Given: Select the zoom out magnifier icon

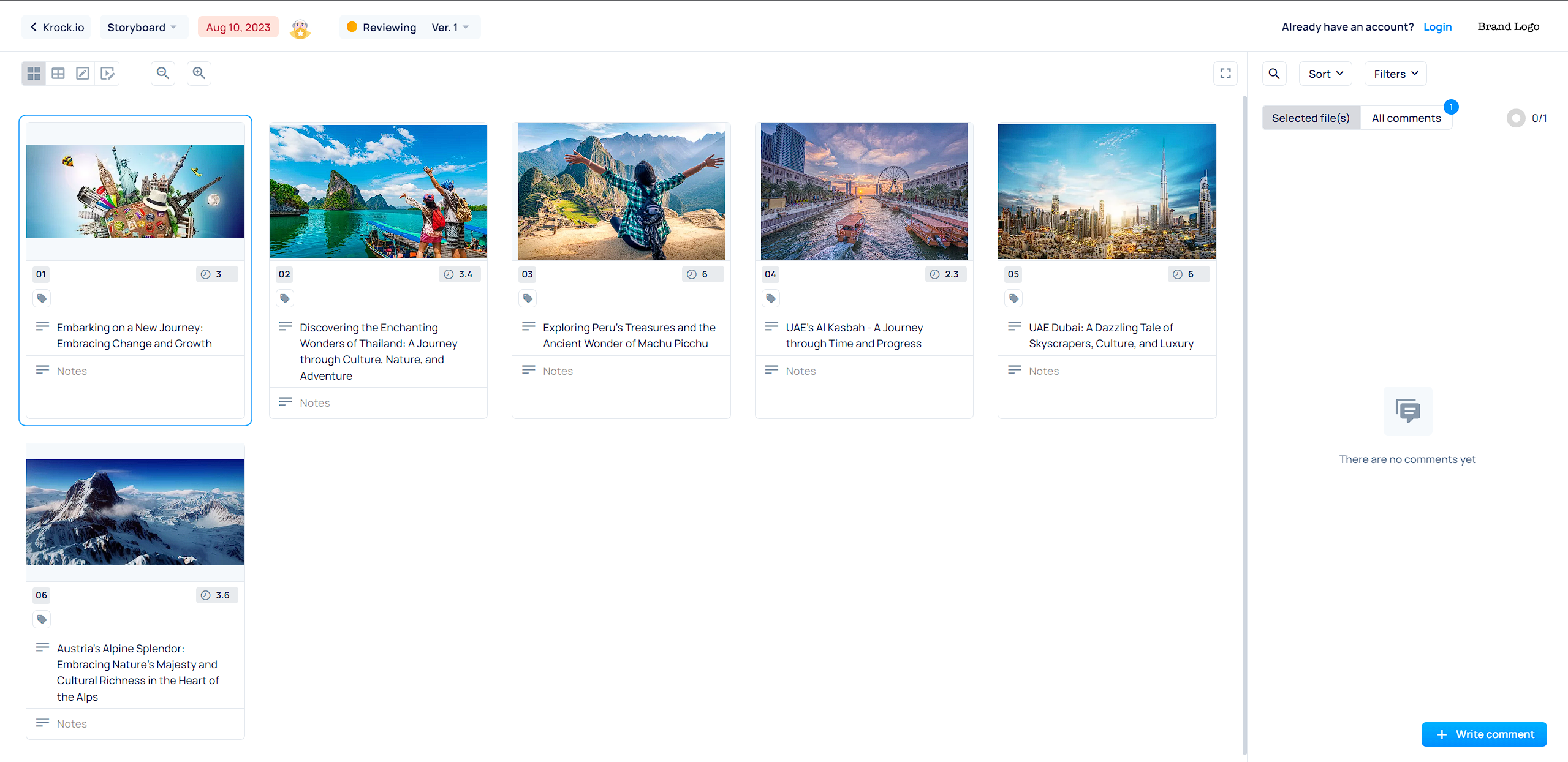Looking at the screenshot, I should pos(163,72).
